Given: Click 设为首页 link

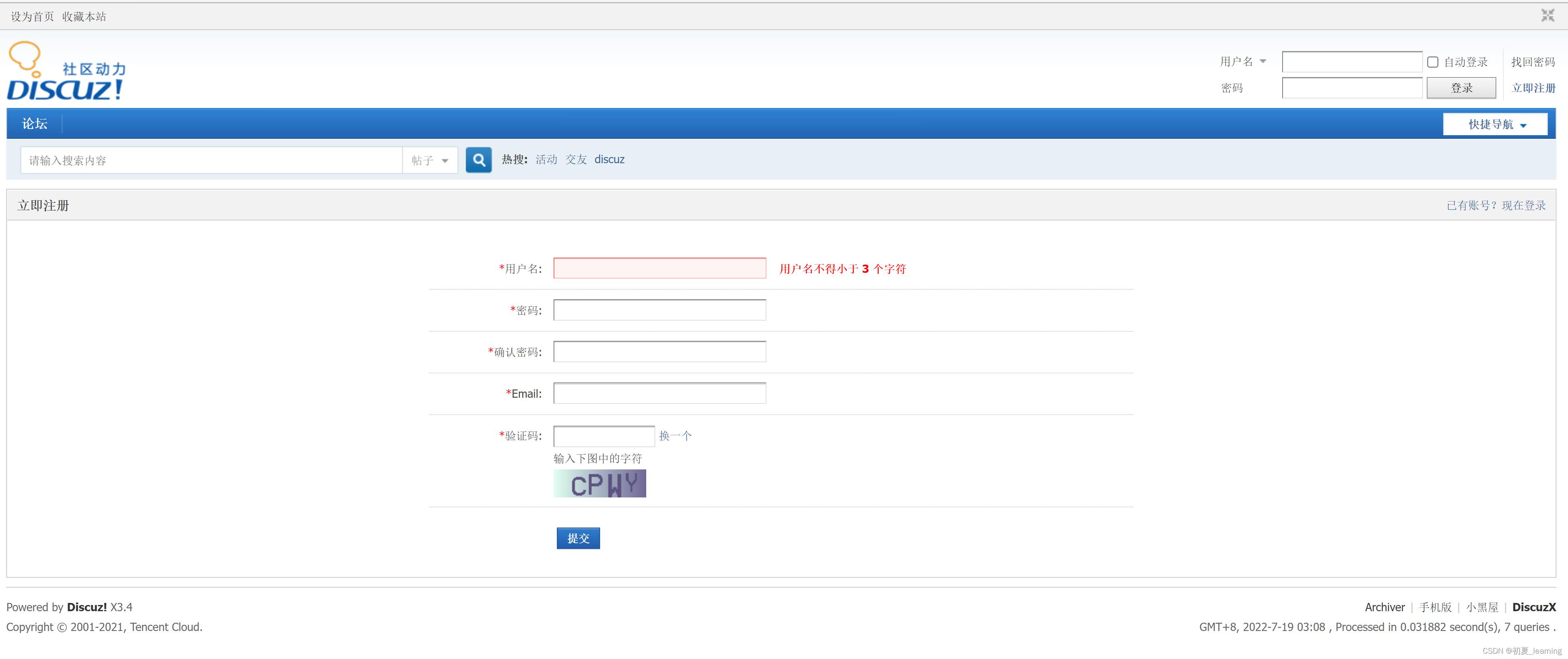Looking at the screenshot, I should click(32, 16).
